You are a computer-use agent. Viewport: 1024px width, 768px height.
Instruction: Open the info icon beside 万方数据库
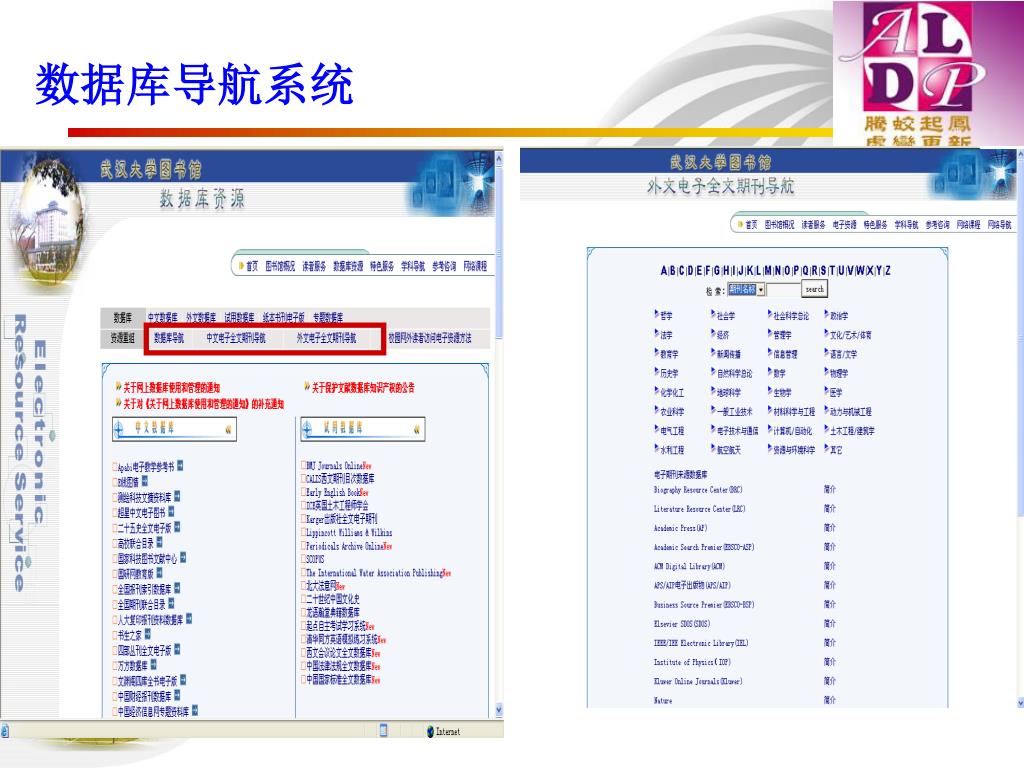pos(153,665)
